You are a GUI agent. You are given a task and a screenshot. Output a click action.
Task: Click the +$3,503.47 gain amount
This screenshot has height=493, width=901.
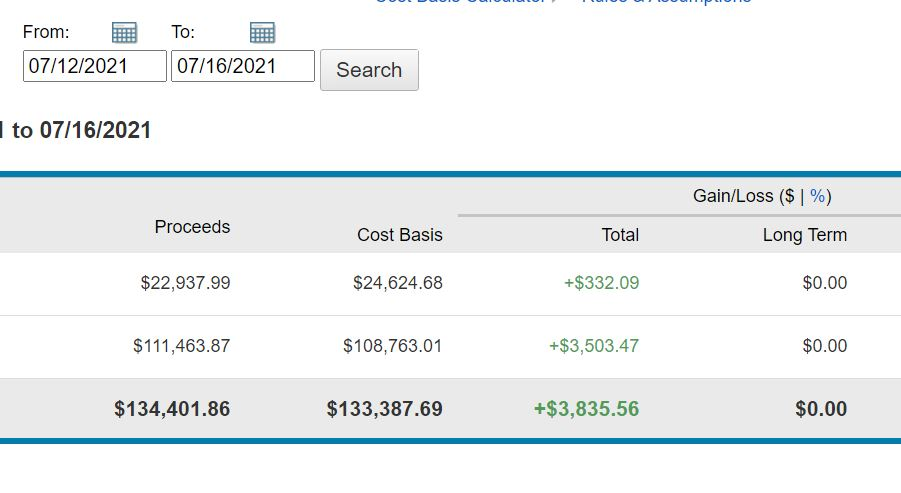coord(593,346)
